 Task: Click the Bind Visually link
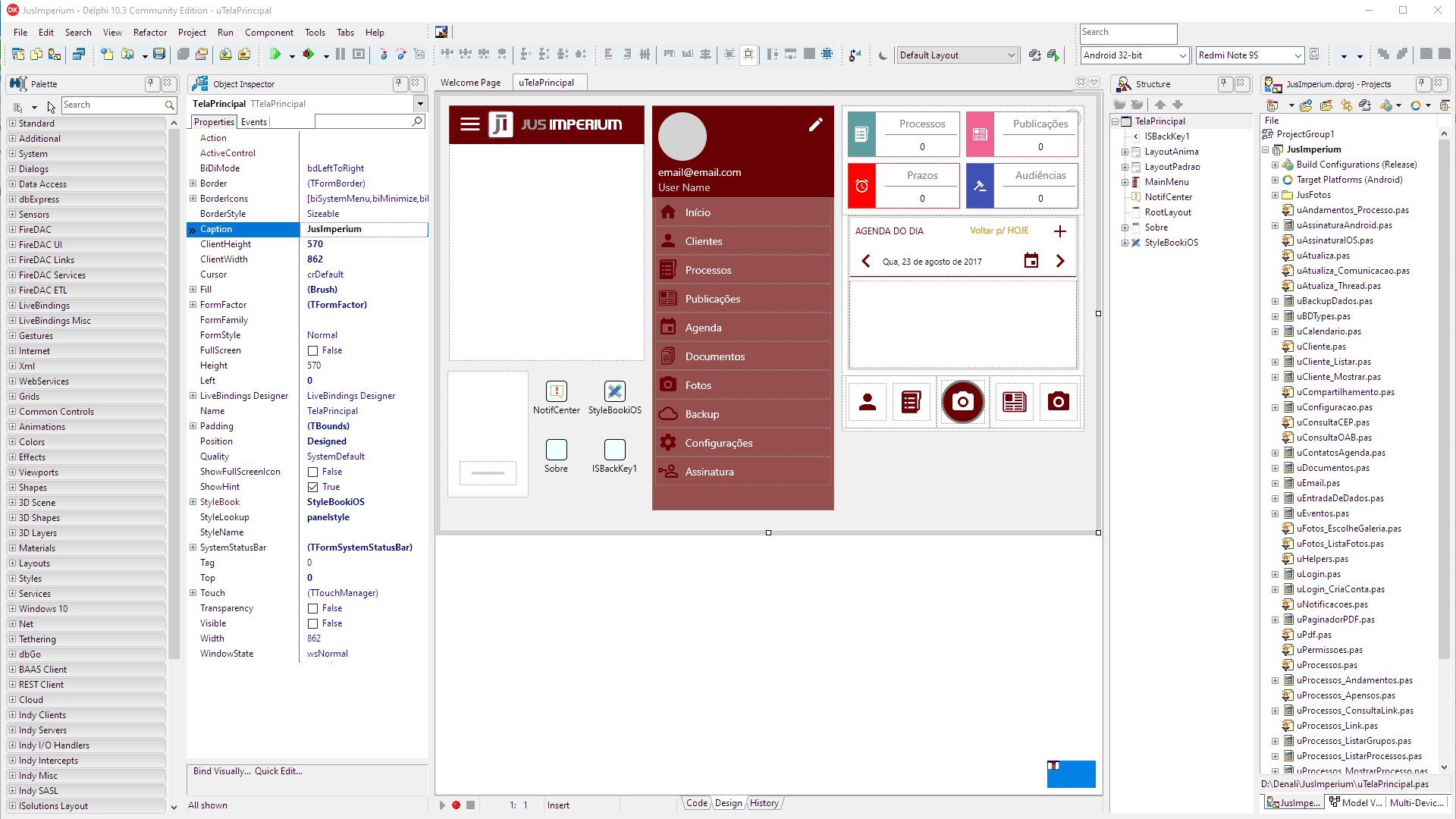pos(221,771)
